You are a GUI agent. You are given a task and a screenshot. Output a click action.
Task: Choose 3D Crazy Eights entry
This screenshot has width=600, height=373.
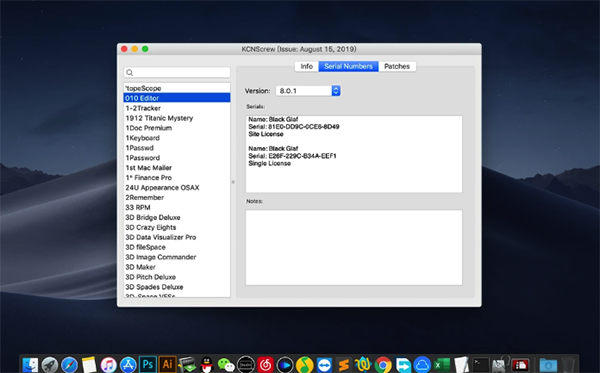(177, 227)
